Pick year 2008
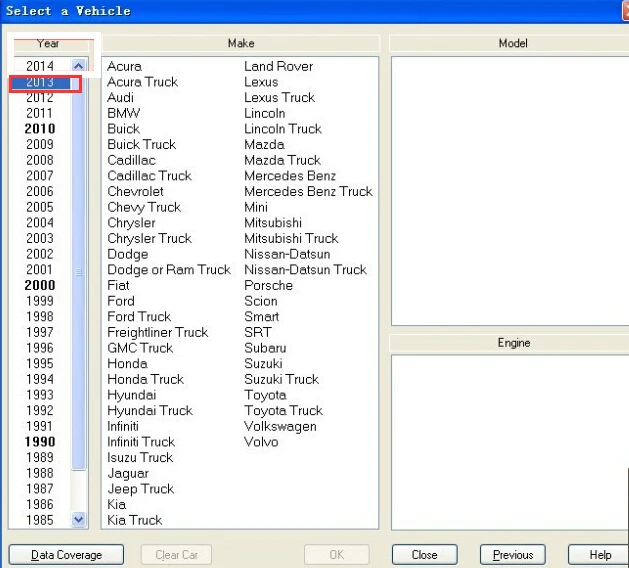This screenshot has width=629, height=568. [40, 160]
